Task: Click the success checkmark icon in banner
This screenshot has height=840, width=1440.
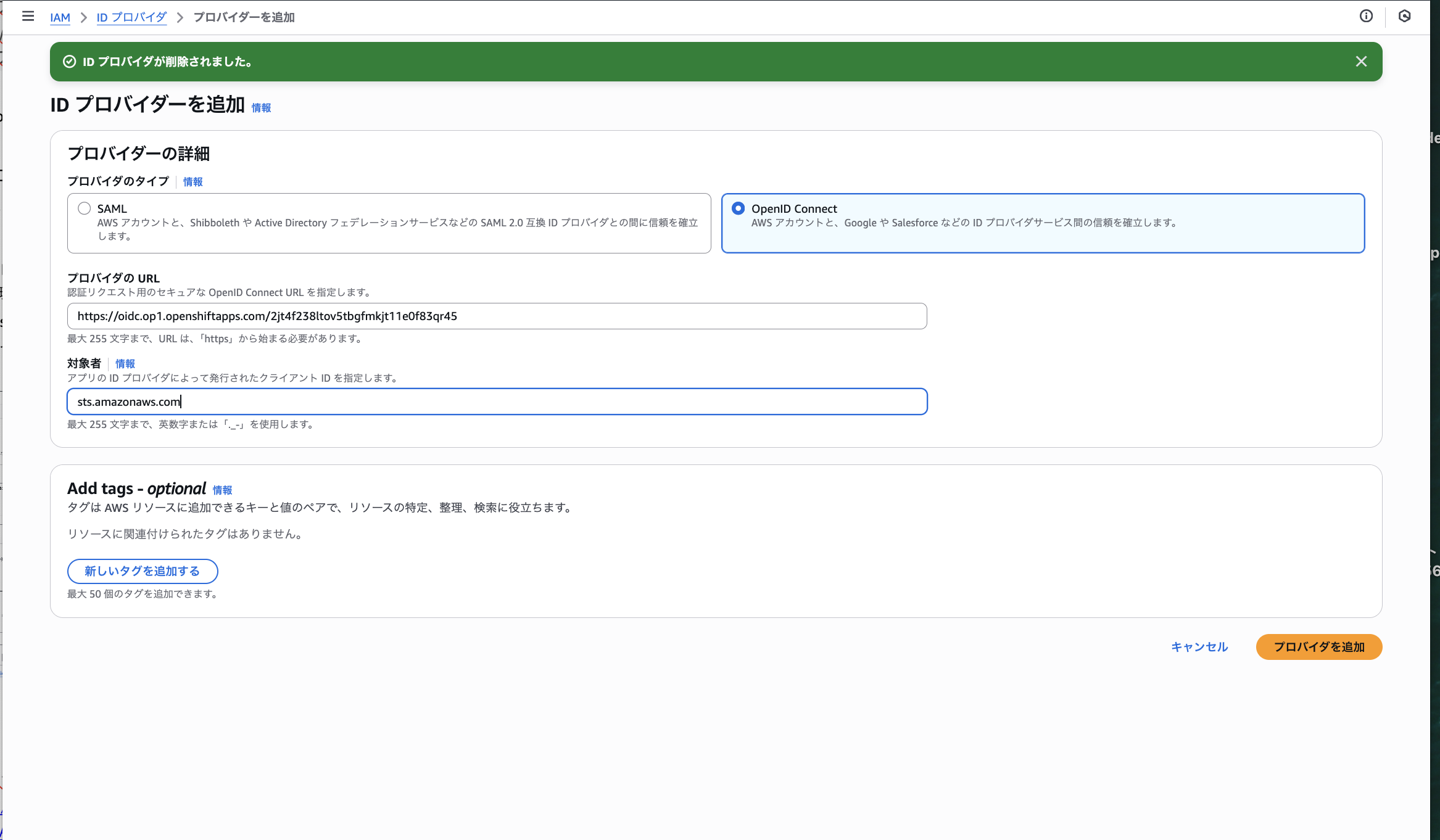Action: [x=70, y=62]
